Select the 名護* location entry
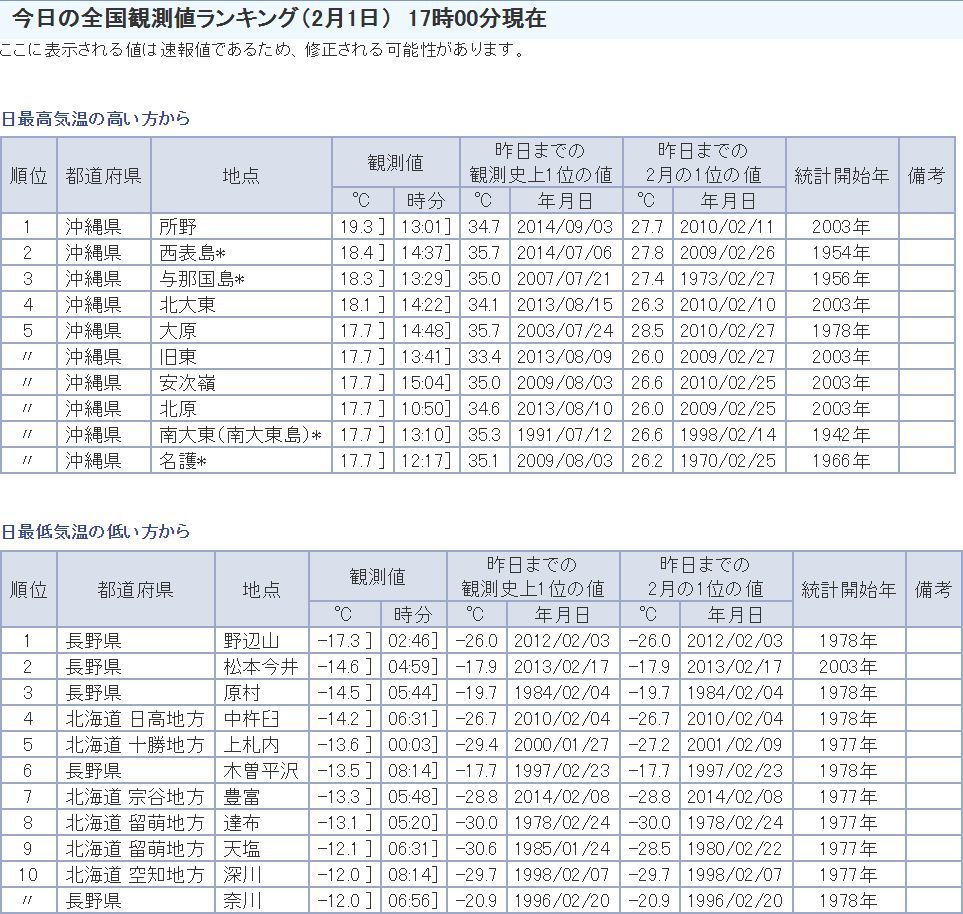 pyautogui.click(x=183, y=461)
